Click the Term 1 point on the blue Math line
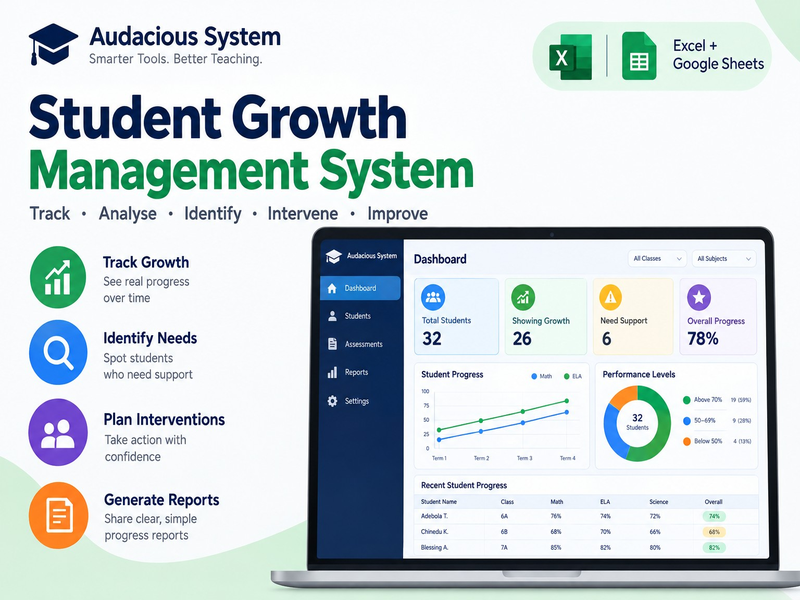Image resolution: width=800 pixels, height=600 pixels. point(439,439)
